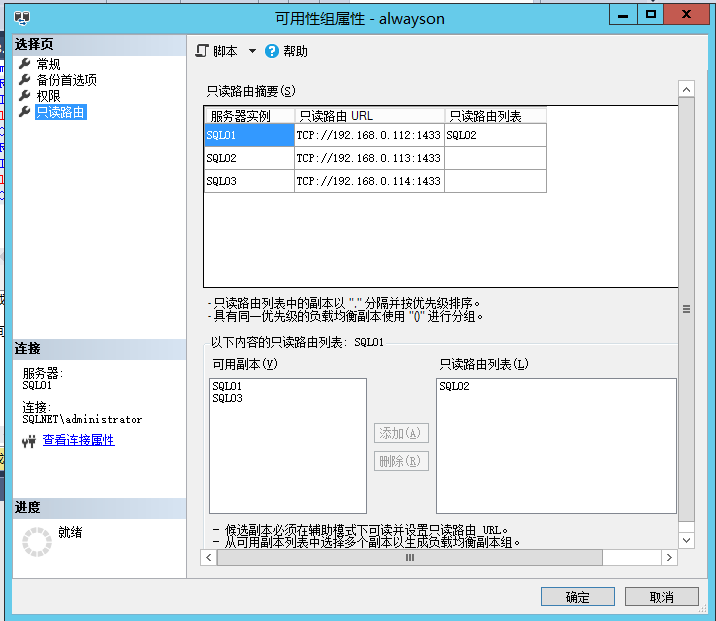This screenshot has height=621, width=716.
Task: Click the blue question mark help icon
Action: point(271,51)
